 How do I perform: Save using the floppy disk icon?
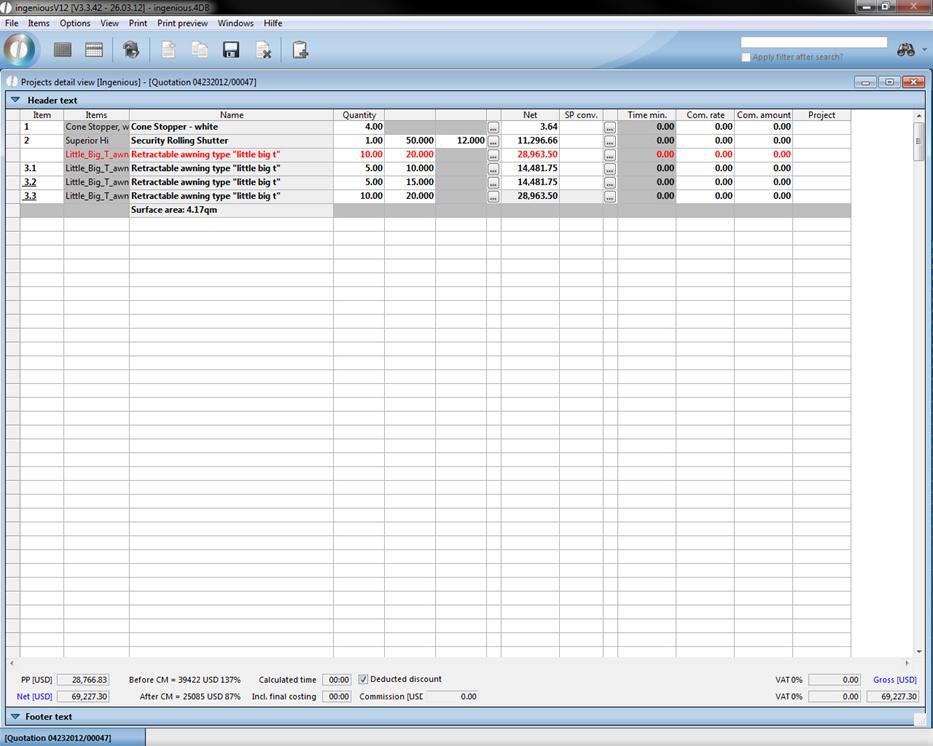click(x=231, y=50)
